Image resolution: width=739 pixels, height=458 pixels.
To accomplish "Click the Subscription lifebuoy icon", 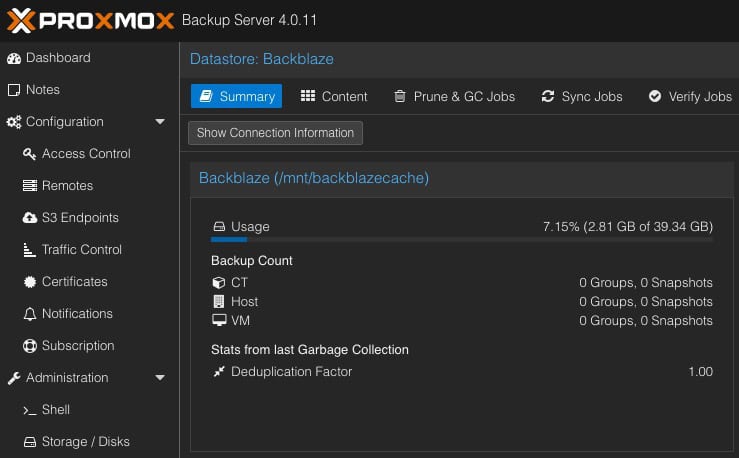I will [30, 346].
